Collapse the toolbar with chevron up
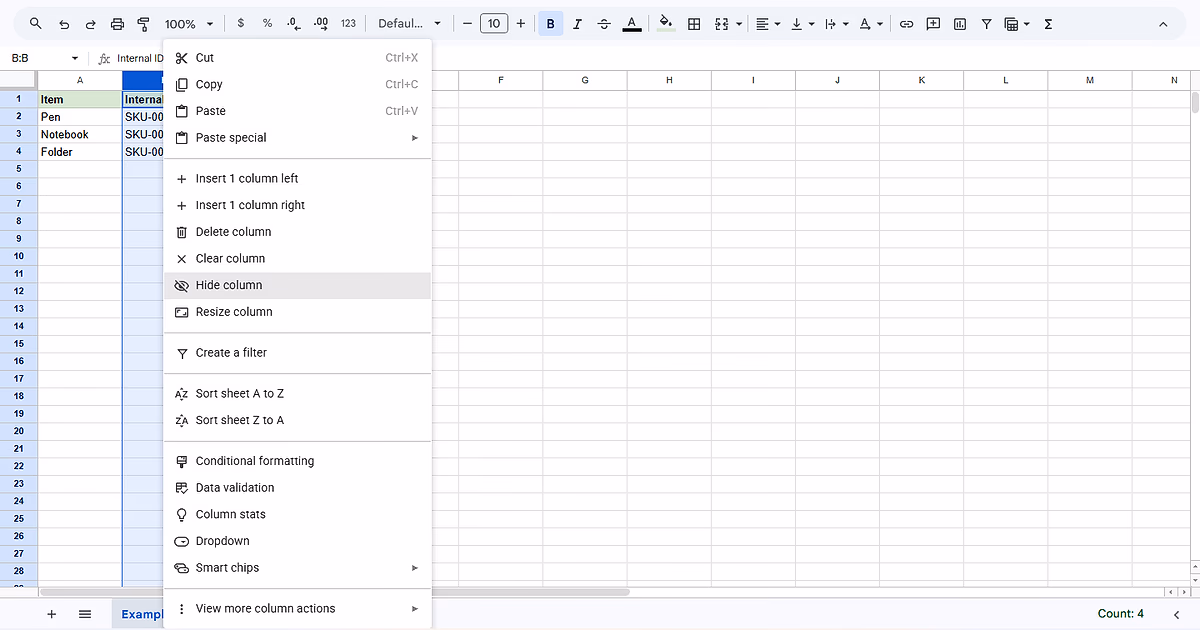 [x=1163, y=24]
